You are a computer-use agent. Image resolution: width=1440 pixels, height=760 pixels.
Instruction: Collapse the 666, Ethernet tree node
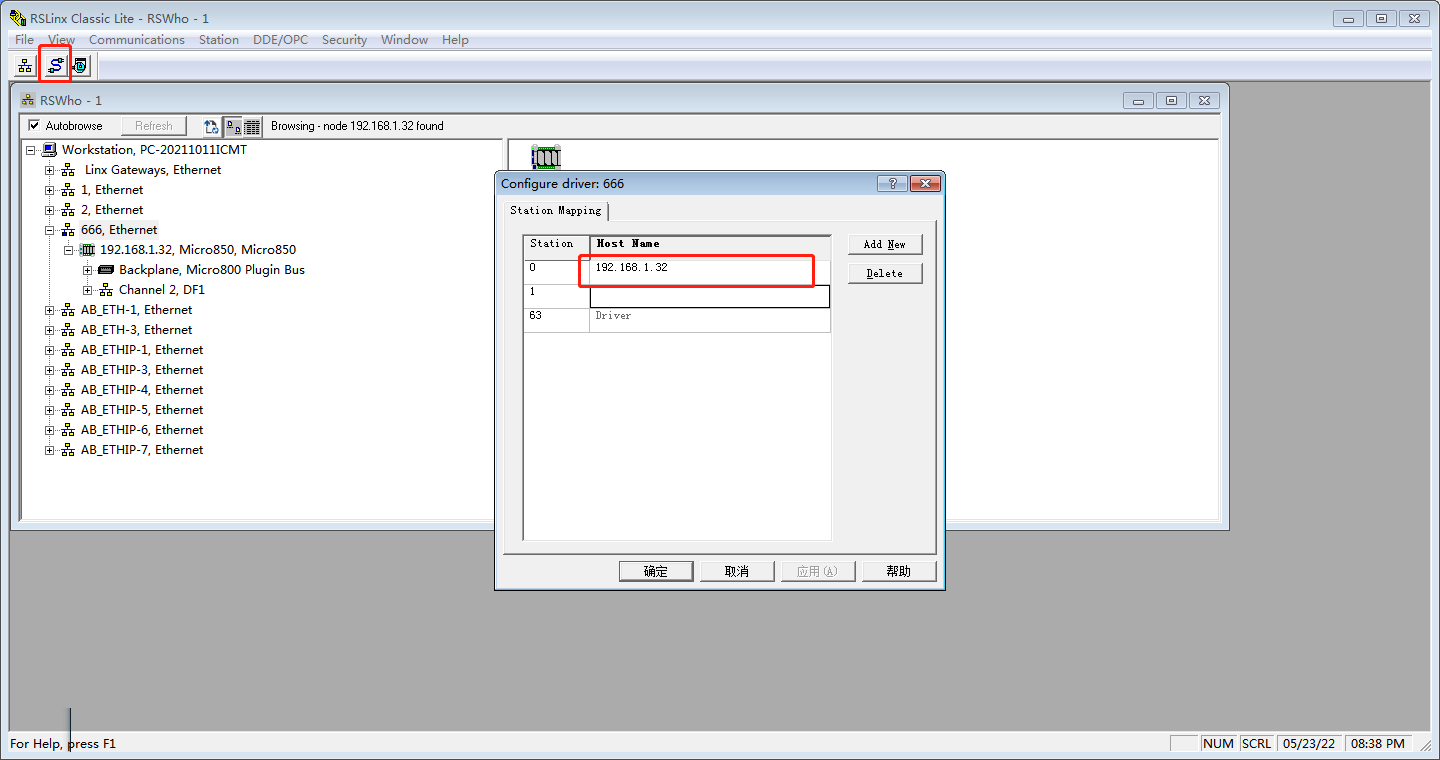coord(49,230)
